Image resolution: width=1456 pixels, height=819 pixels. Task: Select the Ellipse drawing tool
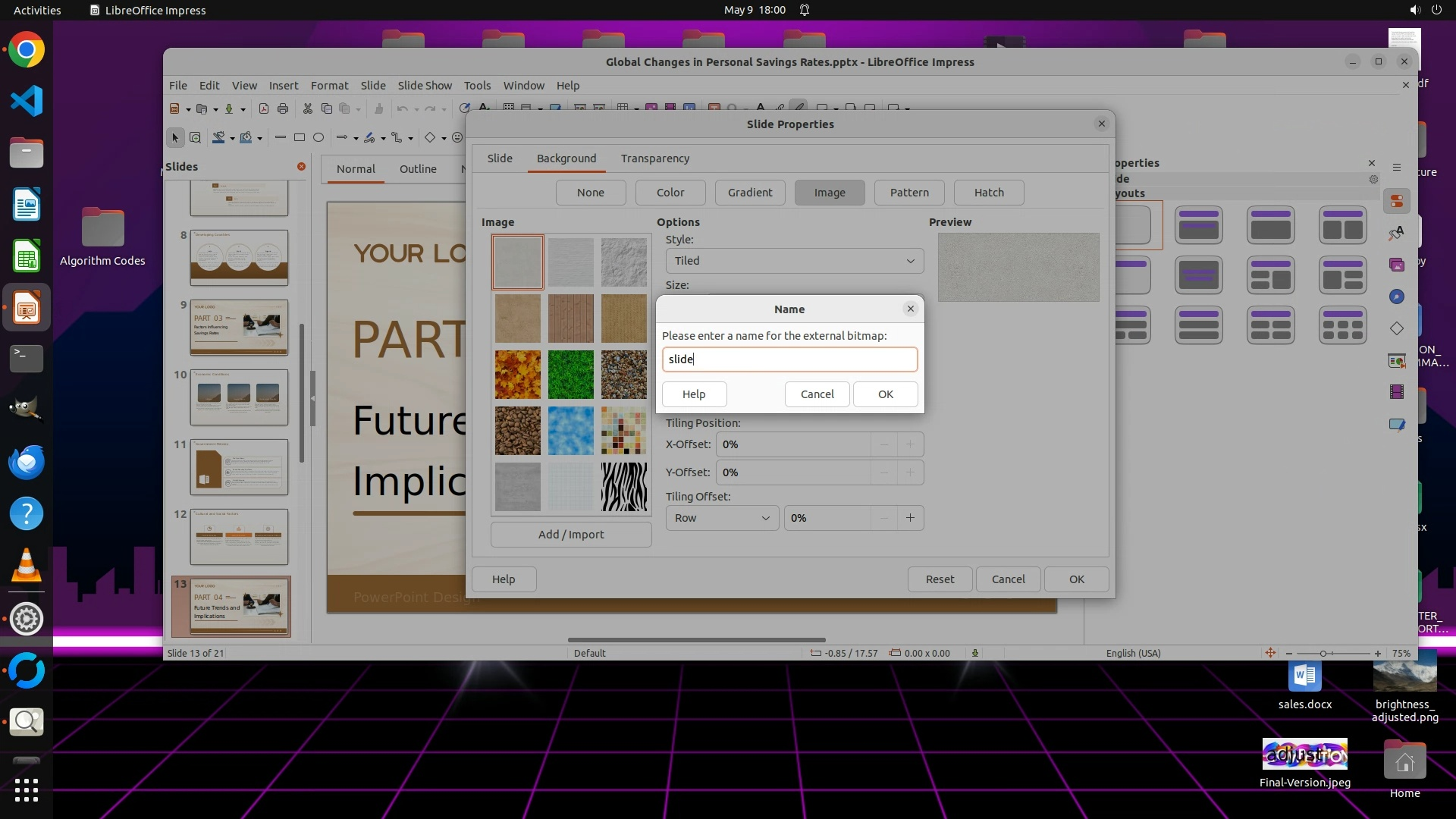[x=318, y=137]
